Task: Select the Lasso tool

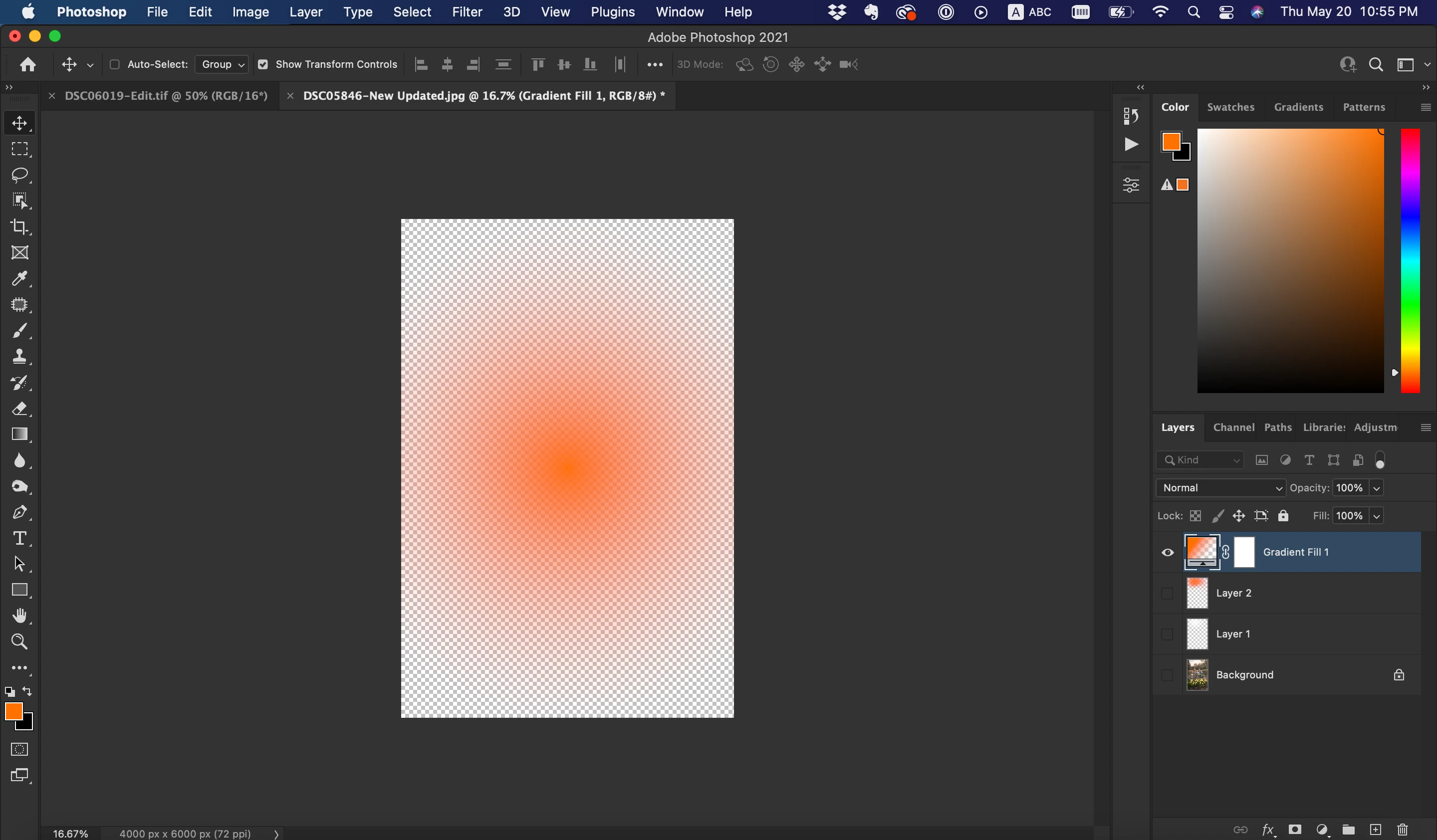Action: [20, 175]
